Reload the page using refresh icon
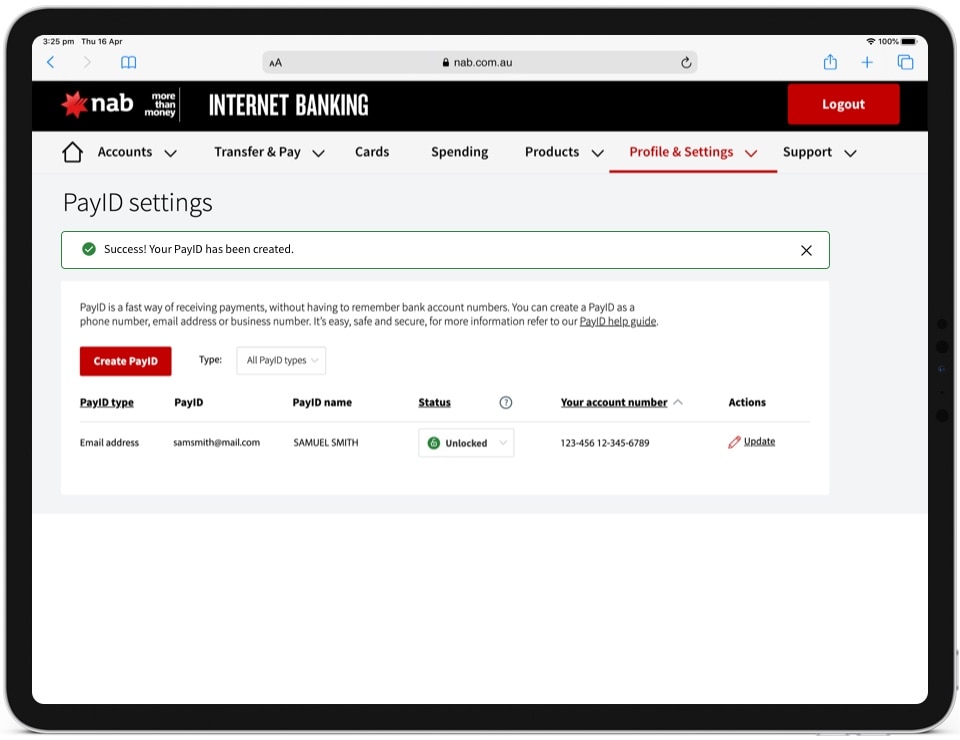 click(686, 62)
